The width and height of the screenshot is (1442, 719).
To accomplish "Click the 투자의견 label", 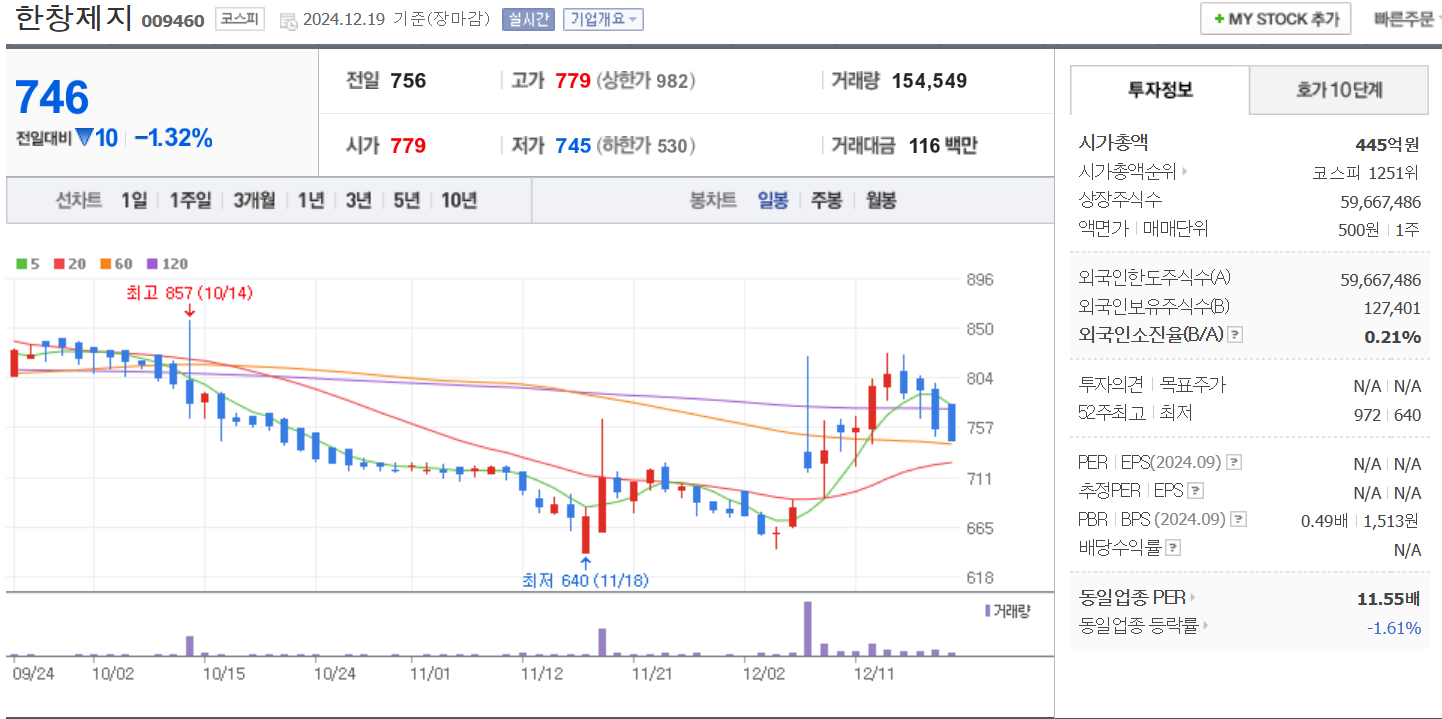I will click(x=1110, y=385).
